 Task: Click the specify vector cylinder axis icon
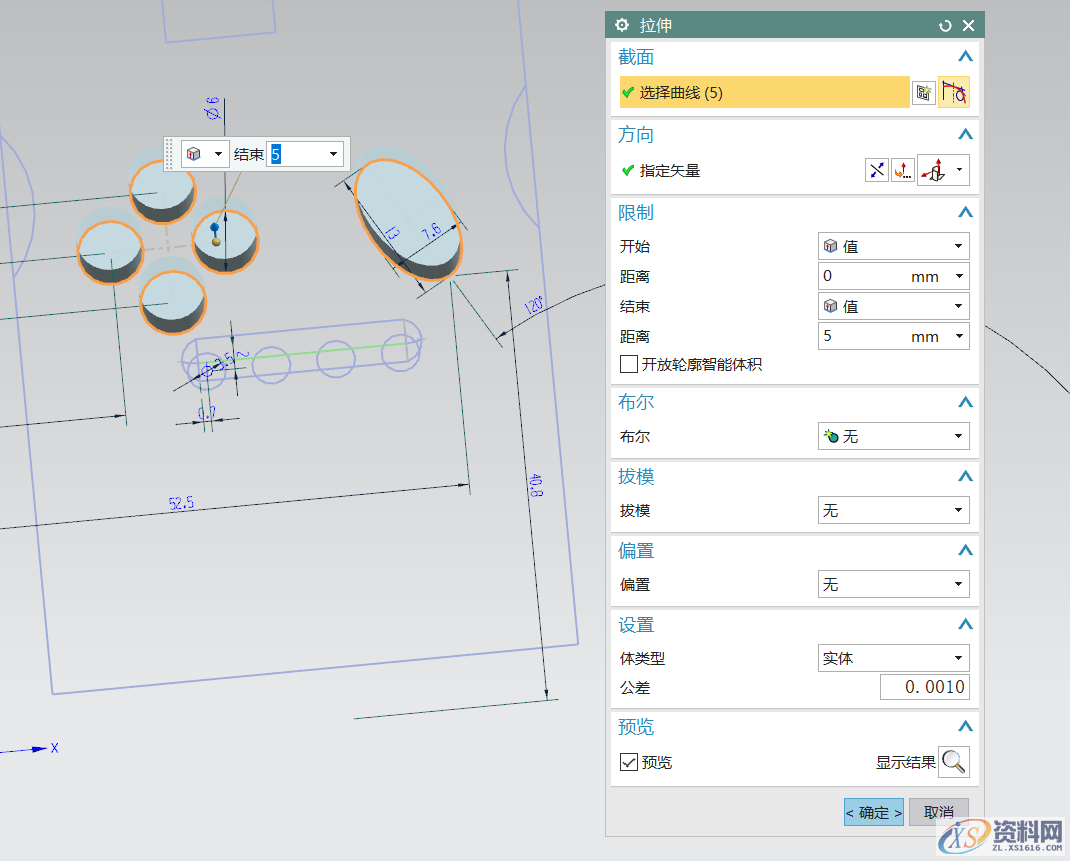pyautogui.click(x=938, y=170)
